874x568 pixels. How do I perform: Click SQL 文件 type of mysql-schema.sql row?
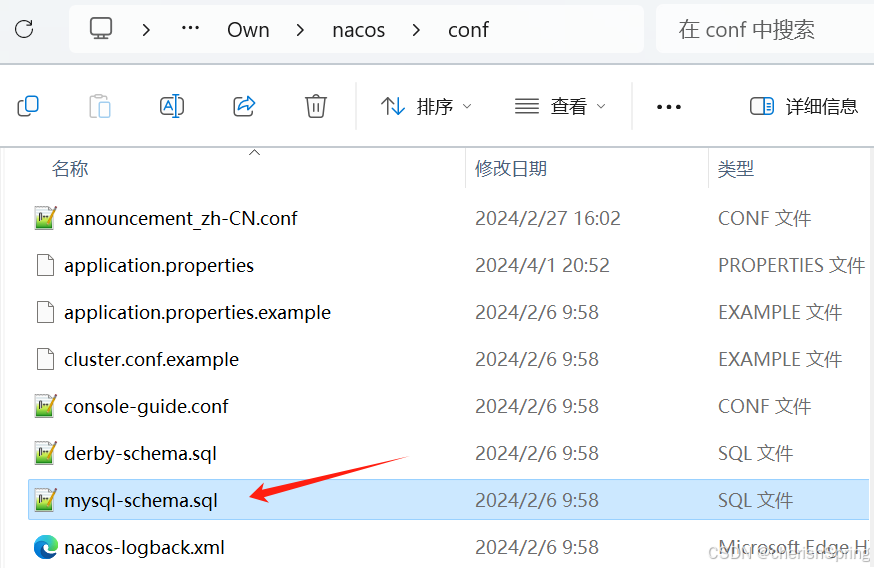[x=755, y=501]
